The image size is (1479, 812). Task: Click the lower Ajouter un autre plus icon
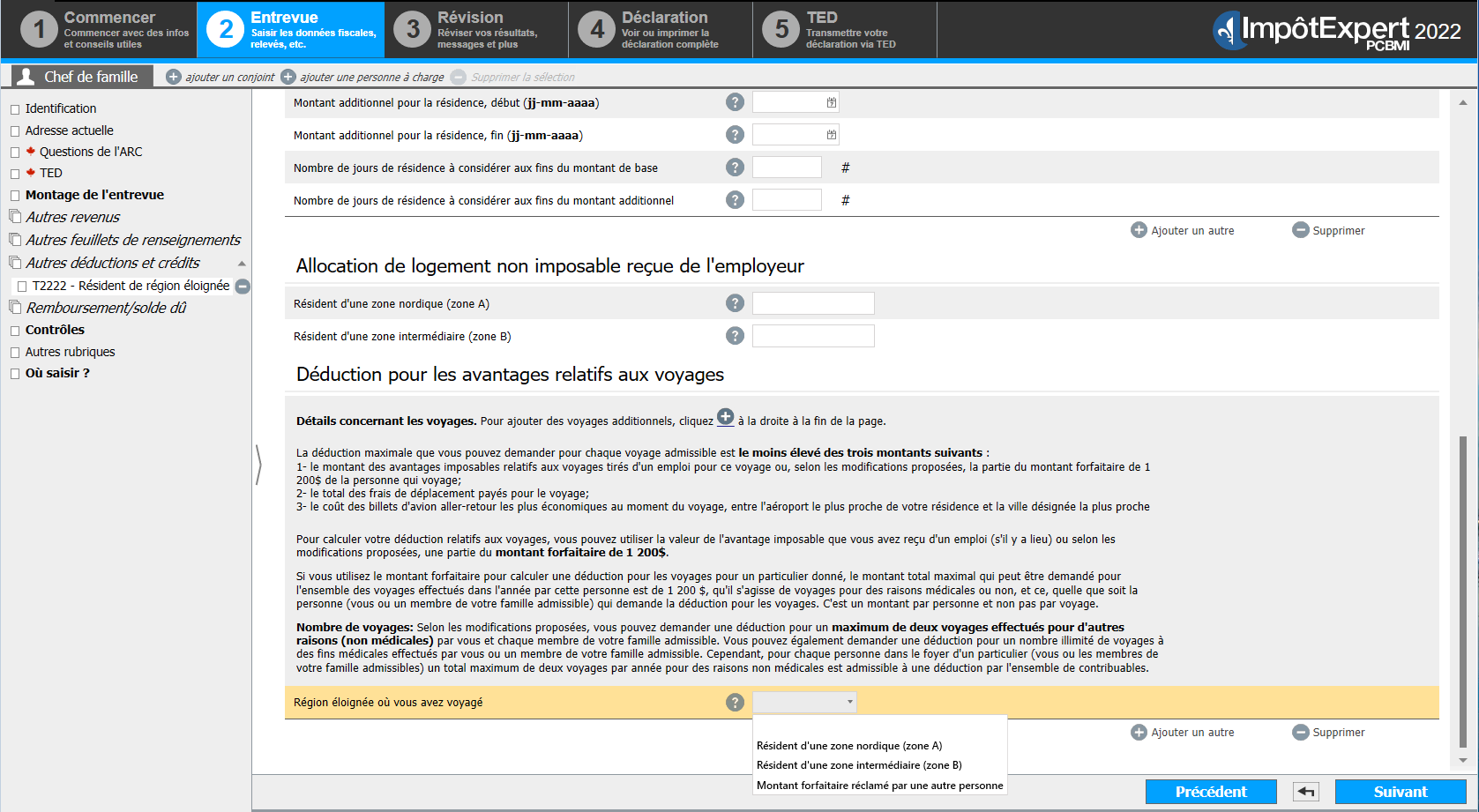(x=1139, y=732)
